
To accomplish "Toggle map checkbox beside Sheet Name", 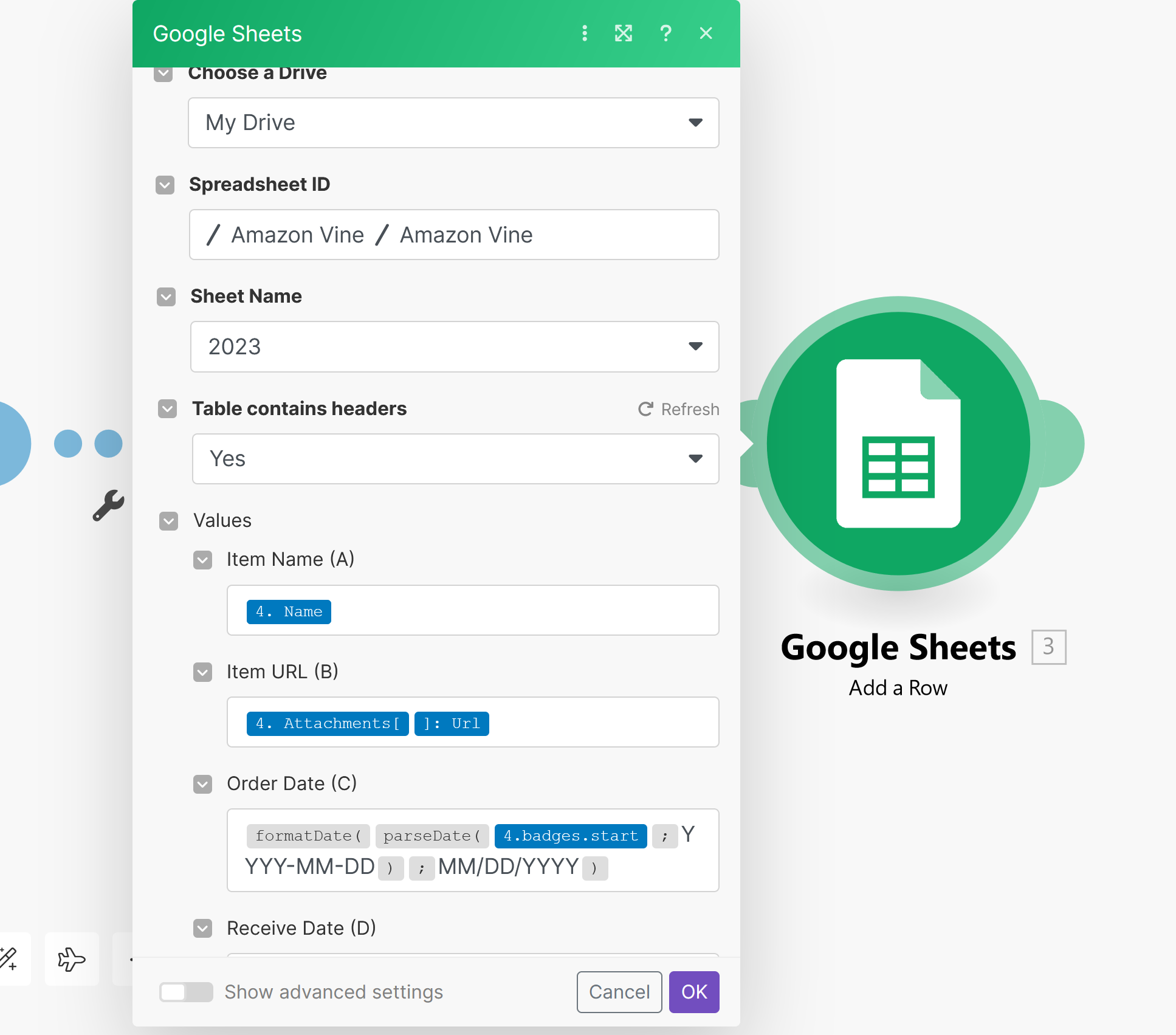I will point(166,297).
